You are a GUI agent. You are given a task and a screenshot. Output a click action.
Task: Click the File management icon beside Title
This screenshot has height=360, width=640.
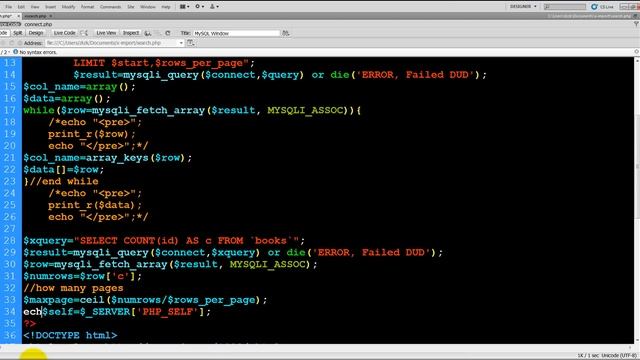tap(286, 33)
